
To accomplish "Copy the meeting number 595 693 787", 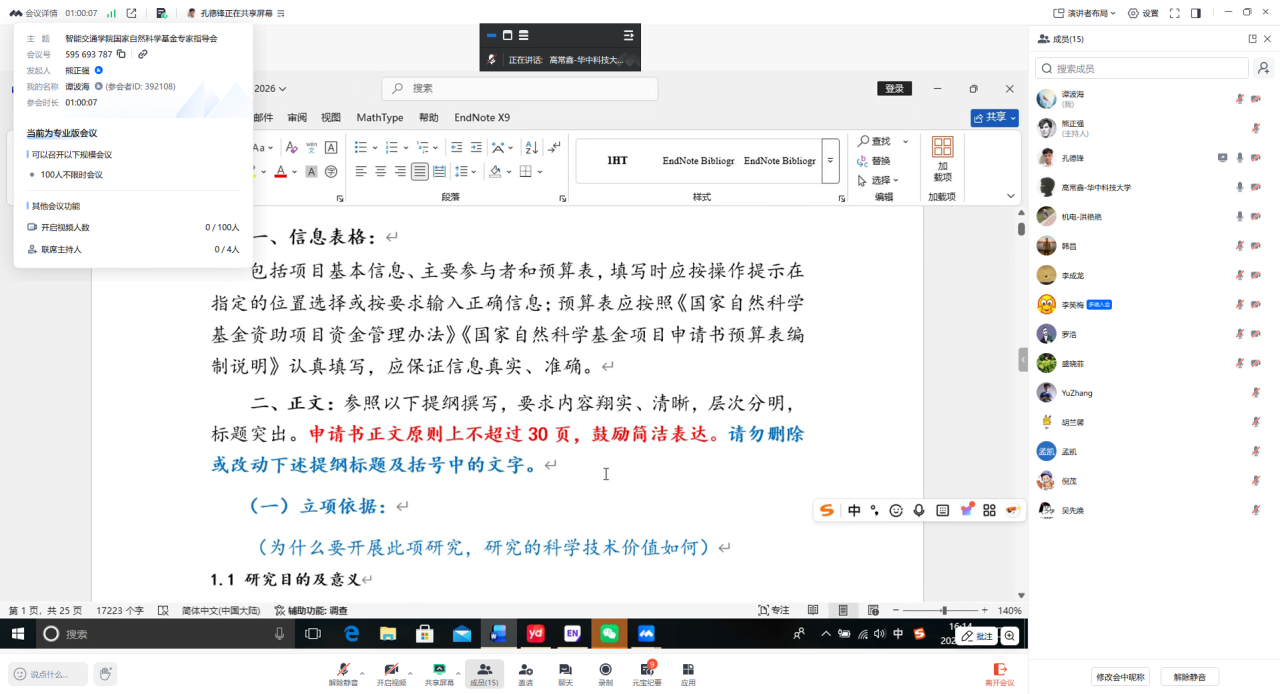I will pyautogui.click(x=121, y=54).
